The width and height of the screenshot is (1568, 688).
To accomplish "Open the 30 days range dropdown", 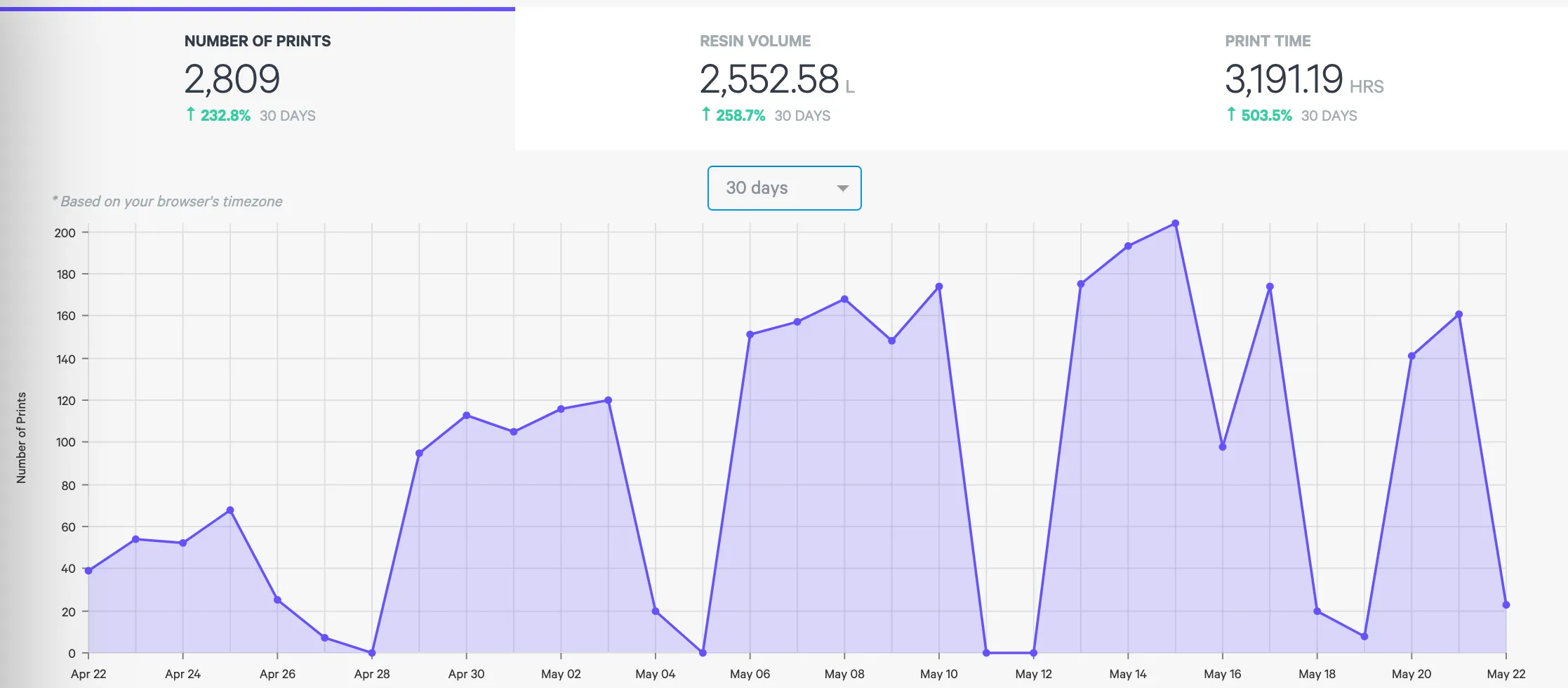I will [784, 188].
